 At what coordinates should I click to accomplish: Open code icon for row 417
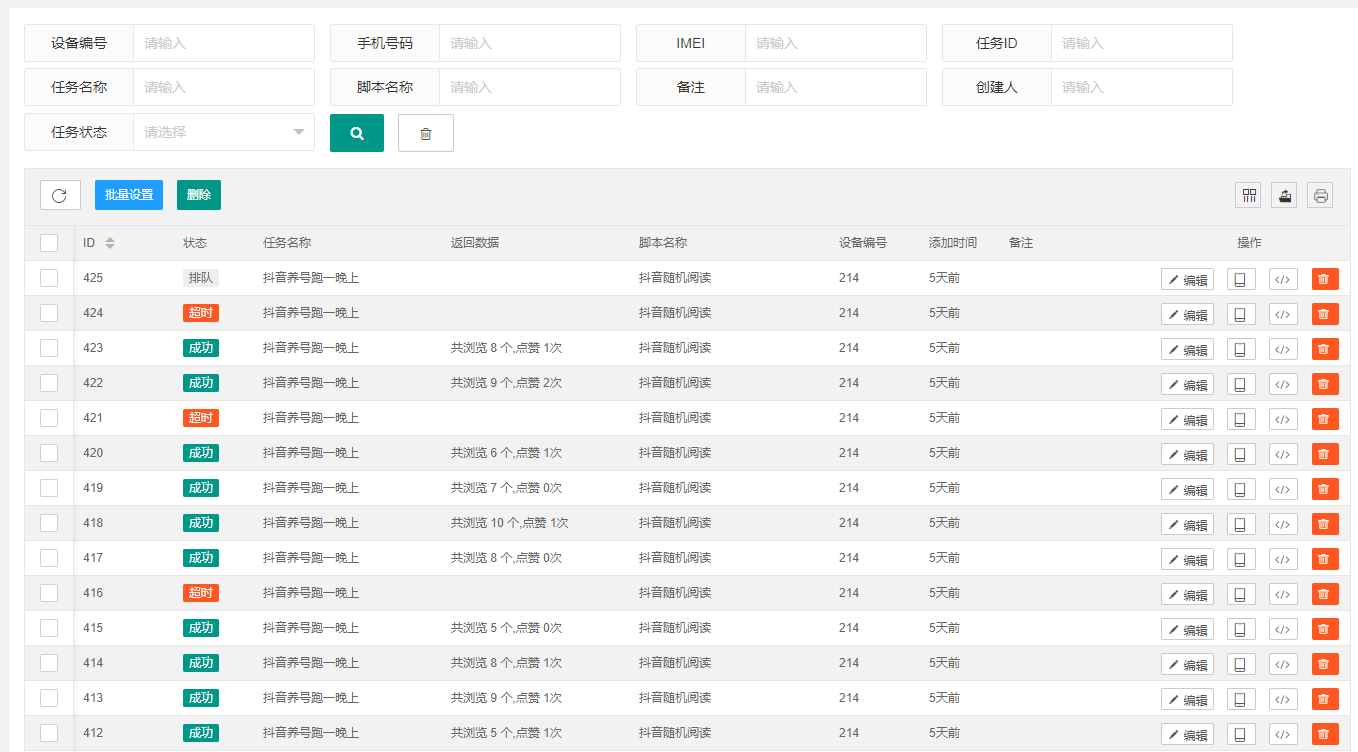click(1283, 559)
